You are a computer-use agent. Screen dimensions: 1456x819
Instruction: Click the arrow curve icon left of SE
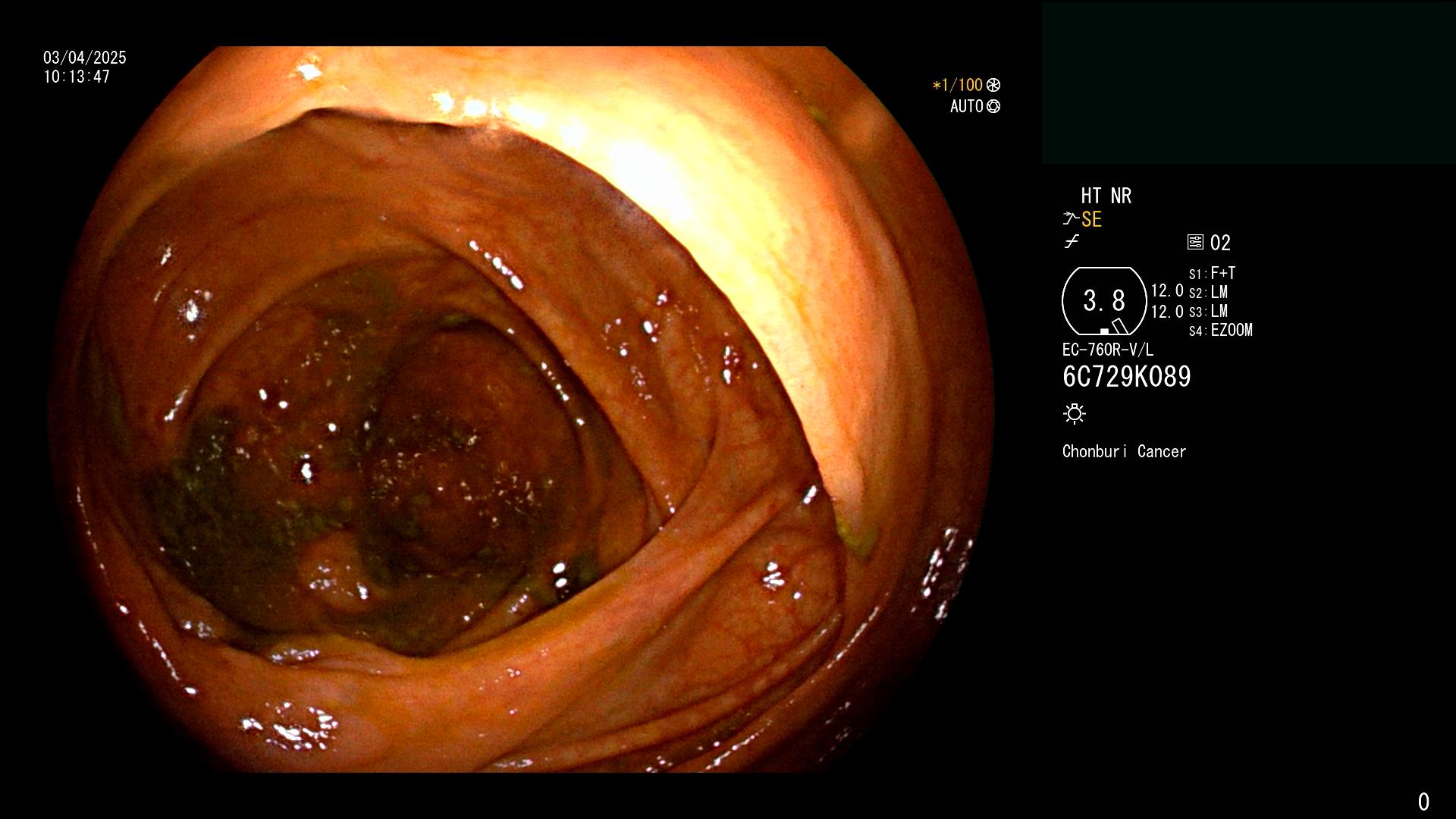1071,218
